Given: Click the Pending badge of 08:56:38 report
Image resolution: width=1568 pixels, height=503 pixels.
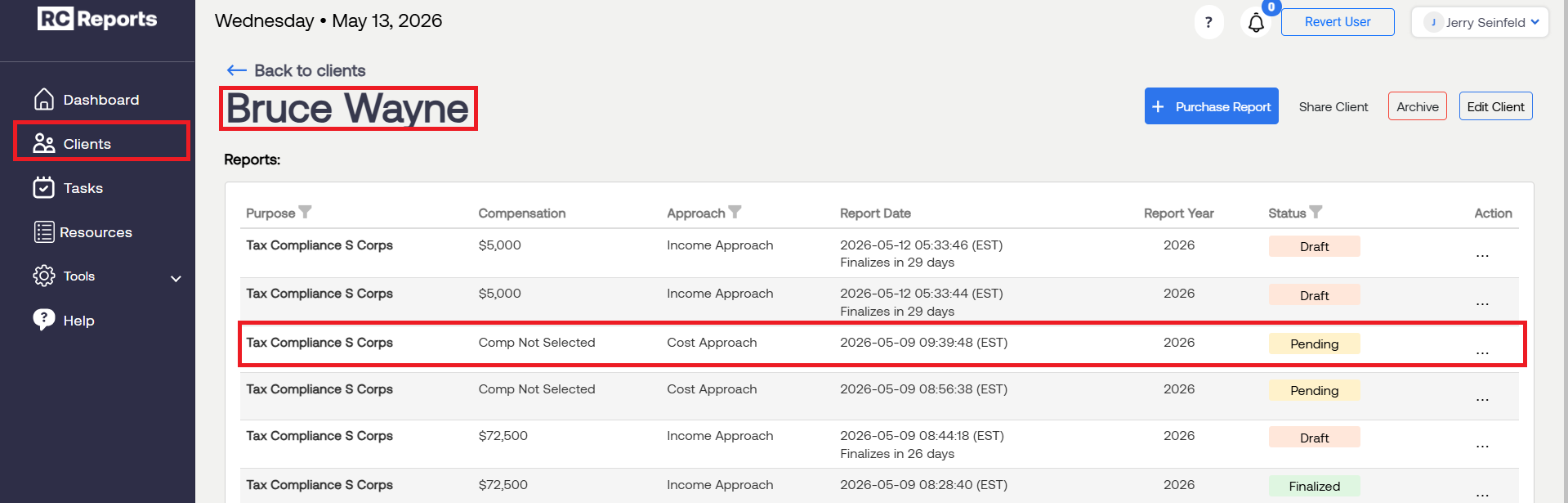Looking at the screenshot, I should coord(1314,390).
